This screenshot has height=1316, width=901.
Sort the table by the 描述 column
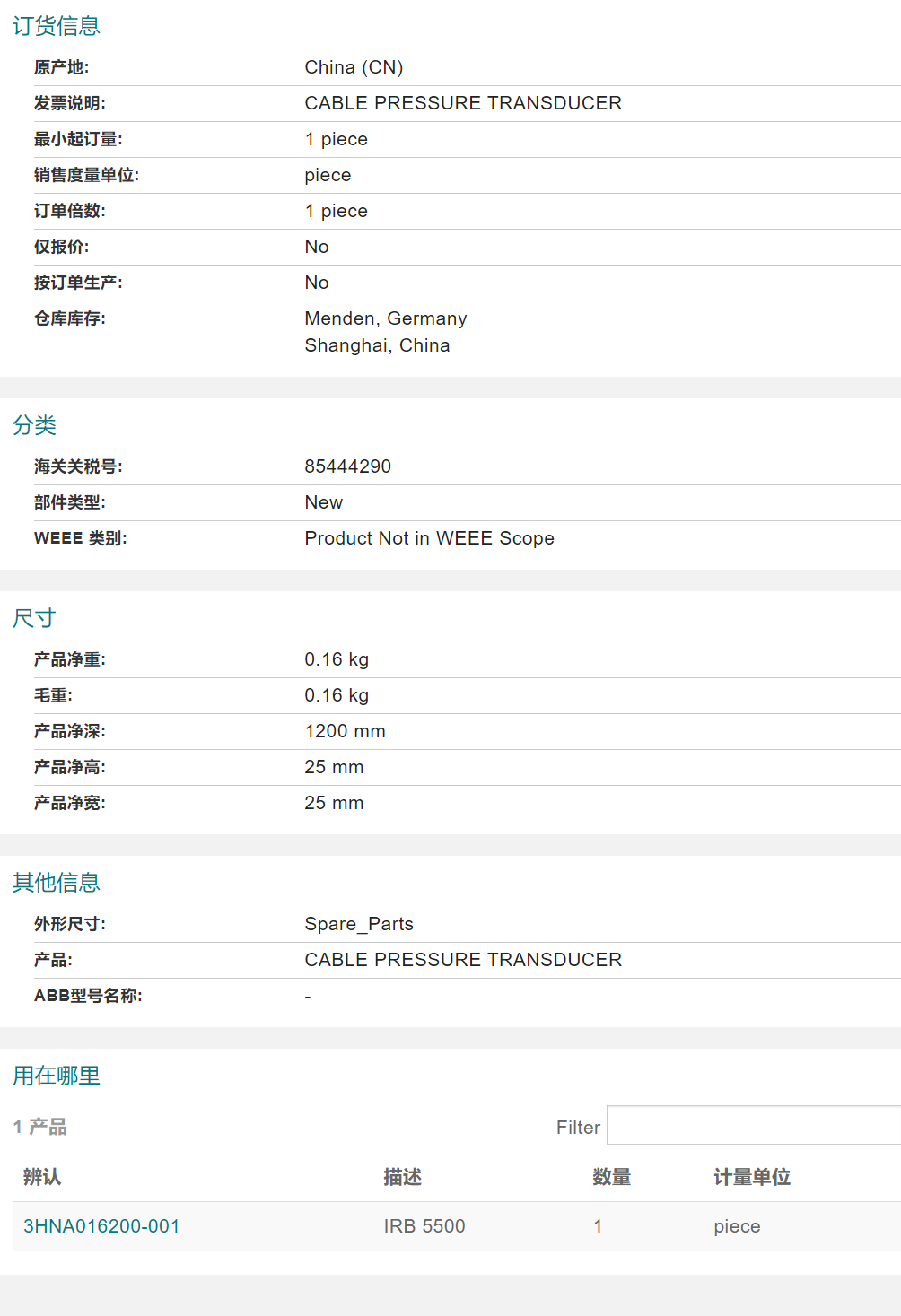(402, 1177)
